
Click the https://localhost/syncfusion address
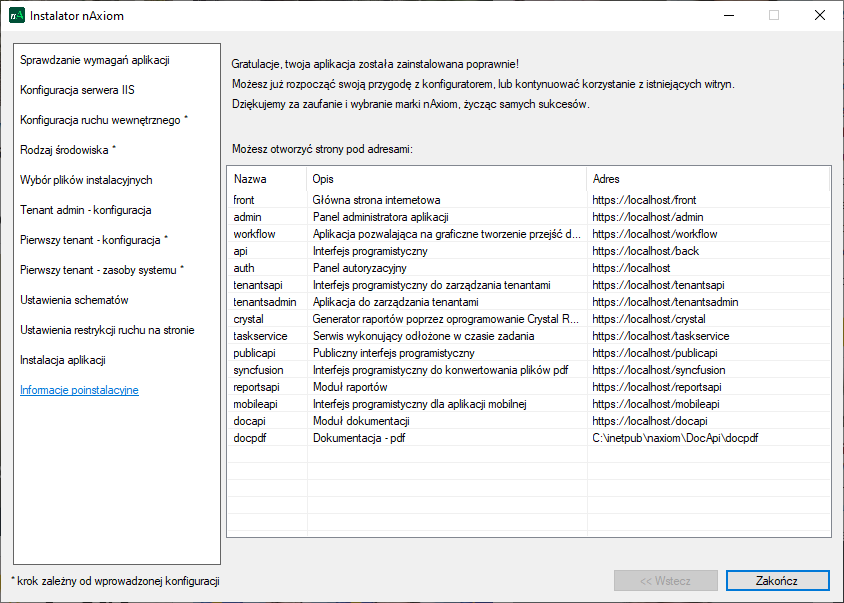[x=659, y=370]
